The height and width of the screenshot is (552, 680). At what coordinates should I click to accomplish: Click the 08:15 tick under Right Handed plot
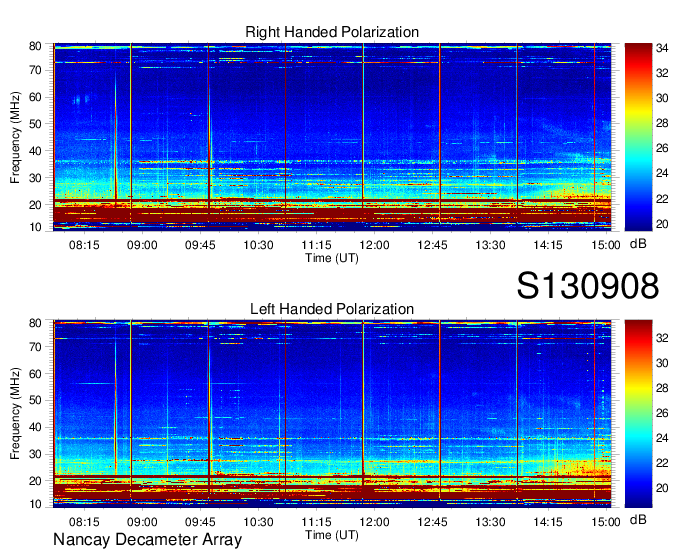click(84, 245)
